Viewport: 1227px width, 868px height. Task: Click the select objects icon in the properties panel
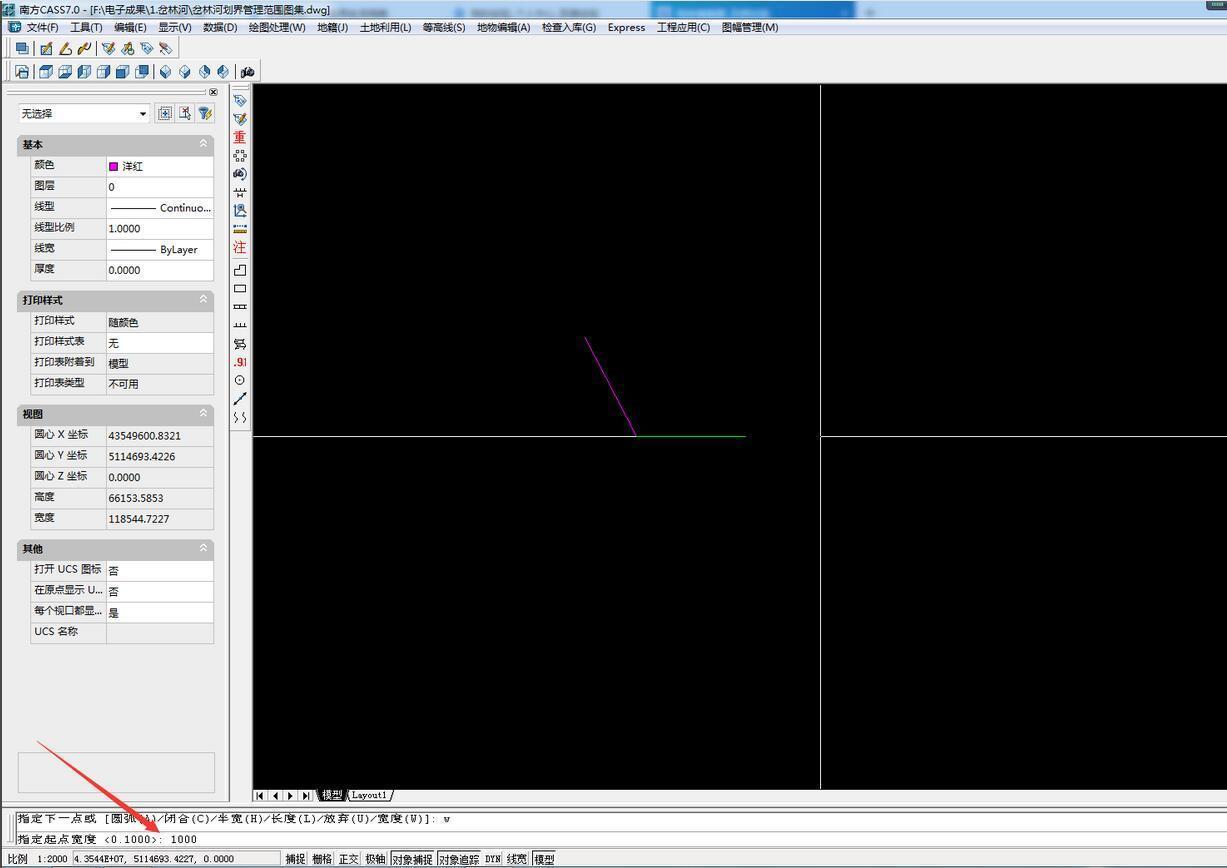185,114
